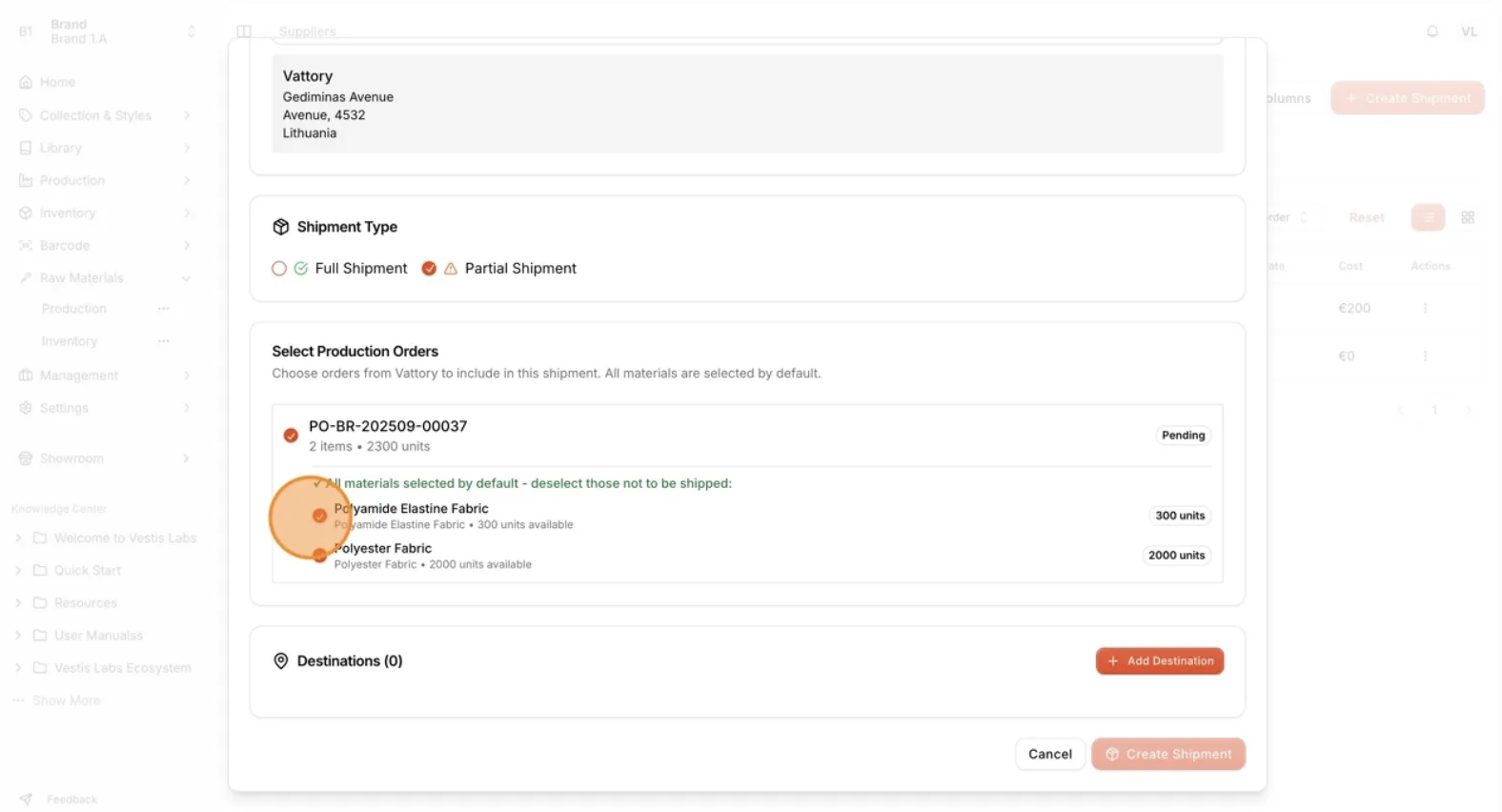Click the Suppliers breadcrumb

pos(307,31)
